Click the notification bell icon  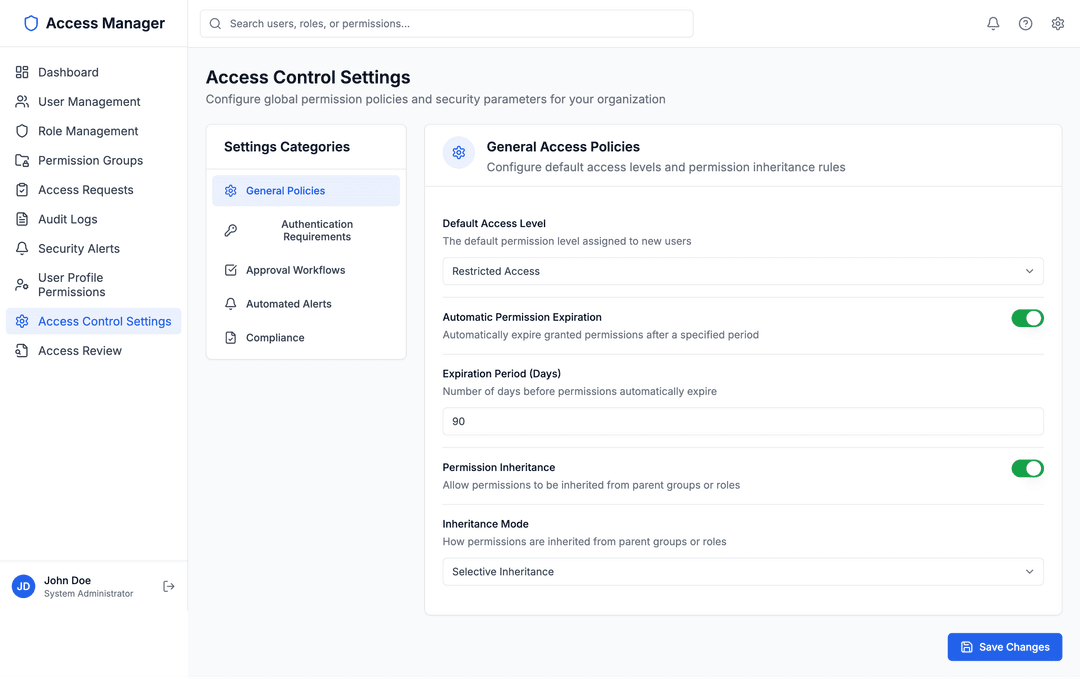point(993,22)
